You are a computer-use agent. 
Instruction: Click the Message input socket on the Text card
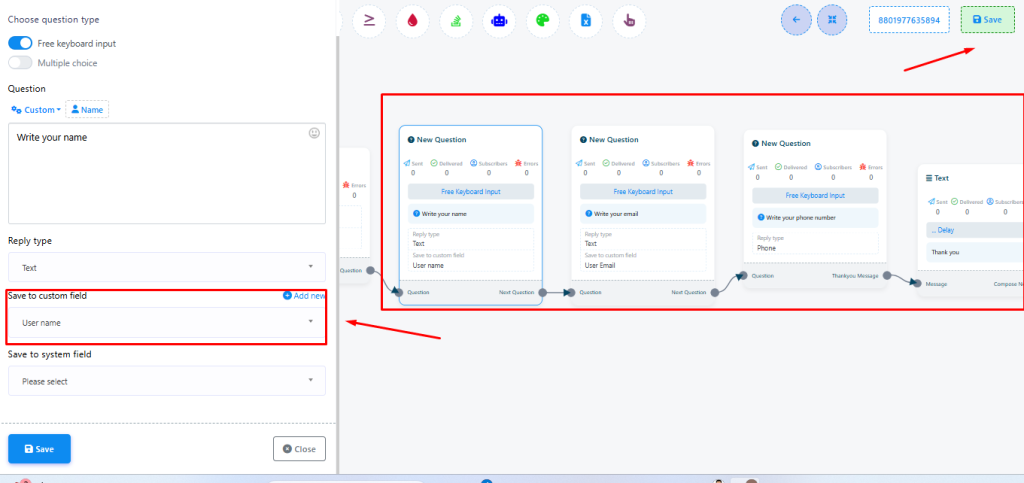coord(918,284)
